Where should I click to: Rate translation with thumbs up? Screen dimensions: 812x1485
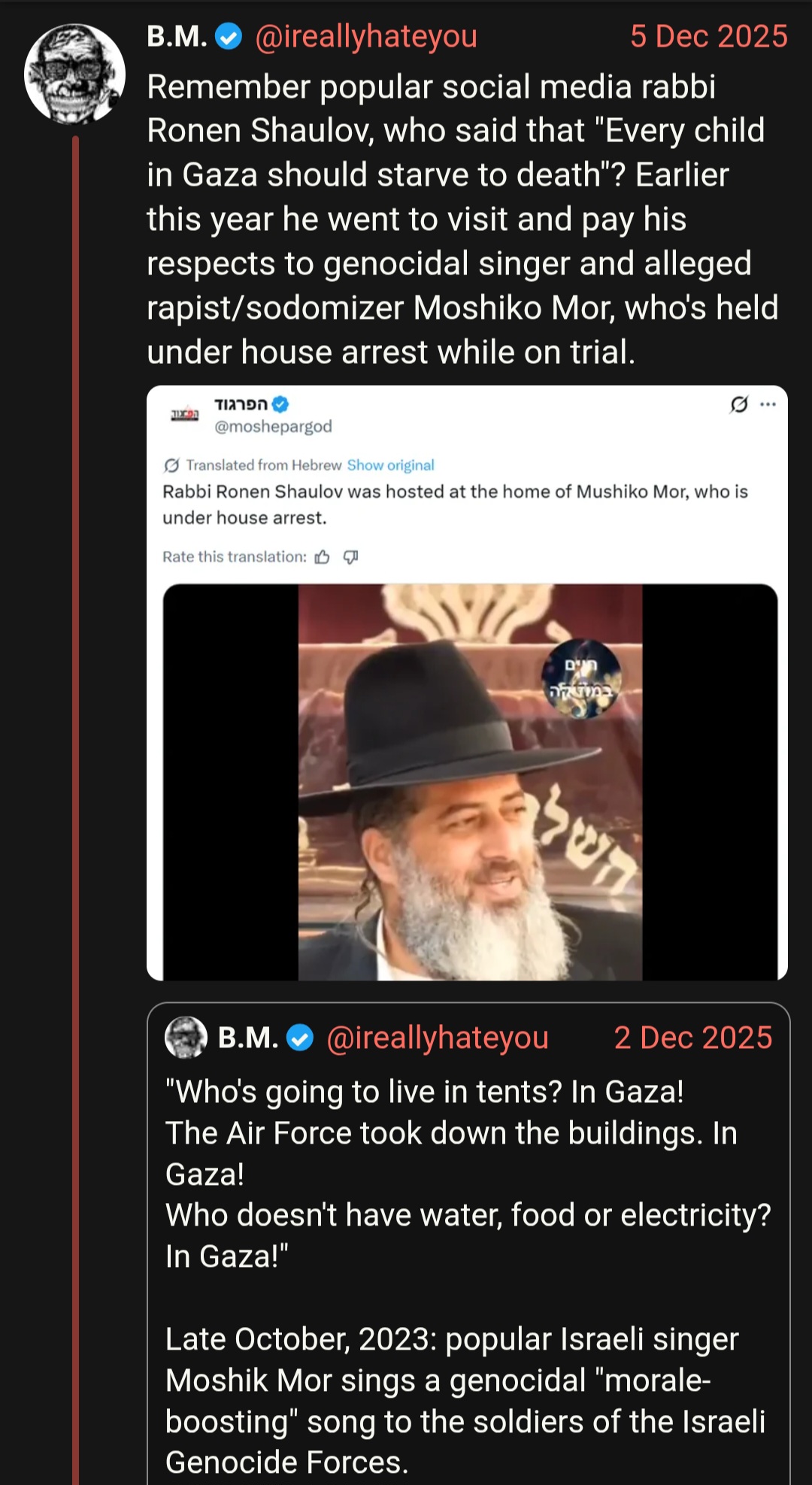[323, 557]
